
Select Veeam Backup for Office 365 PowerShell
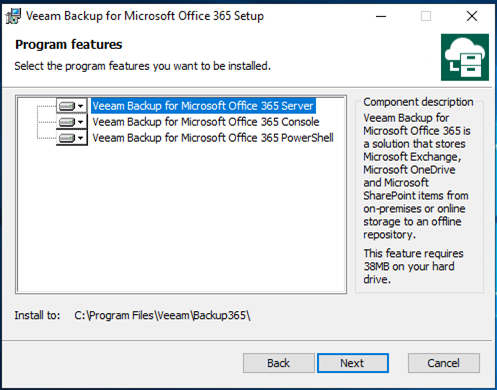pos(213,138)
